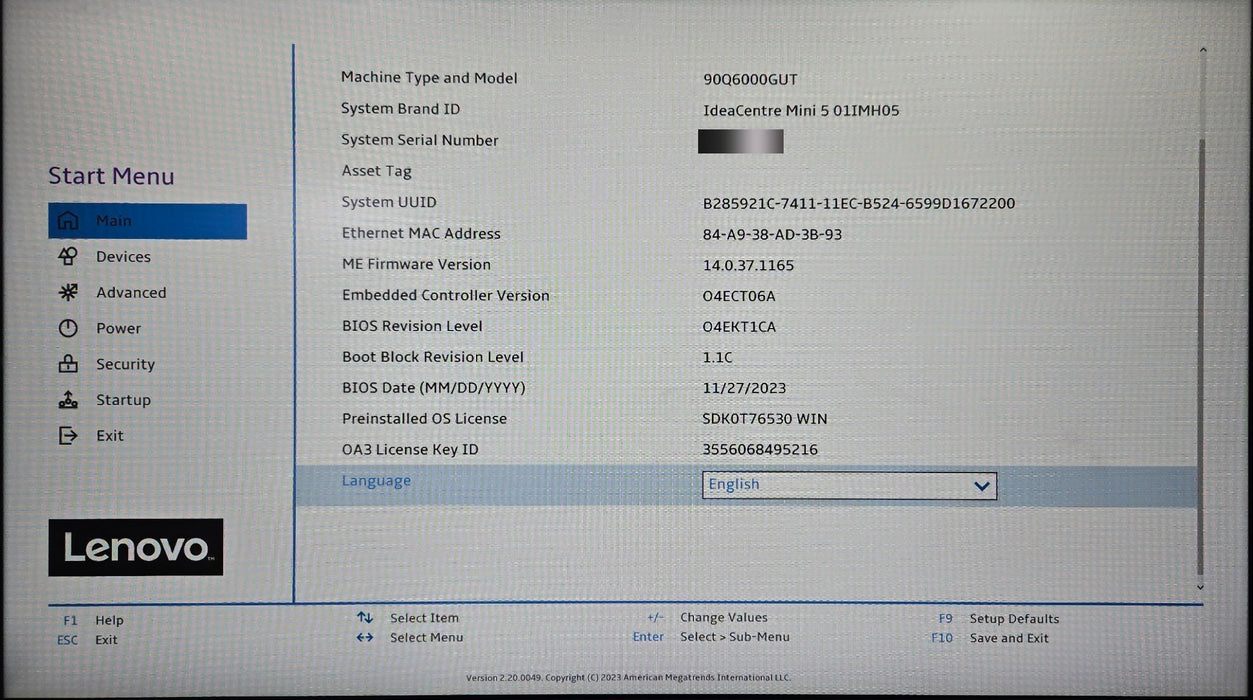
Task: Click the Start Menu heading
Action: tap(111, 176)
